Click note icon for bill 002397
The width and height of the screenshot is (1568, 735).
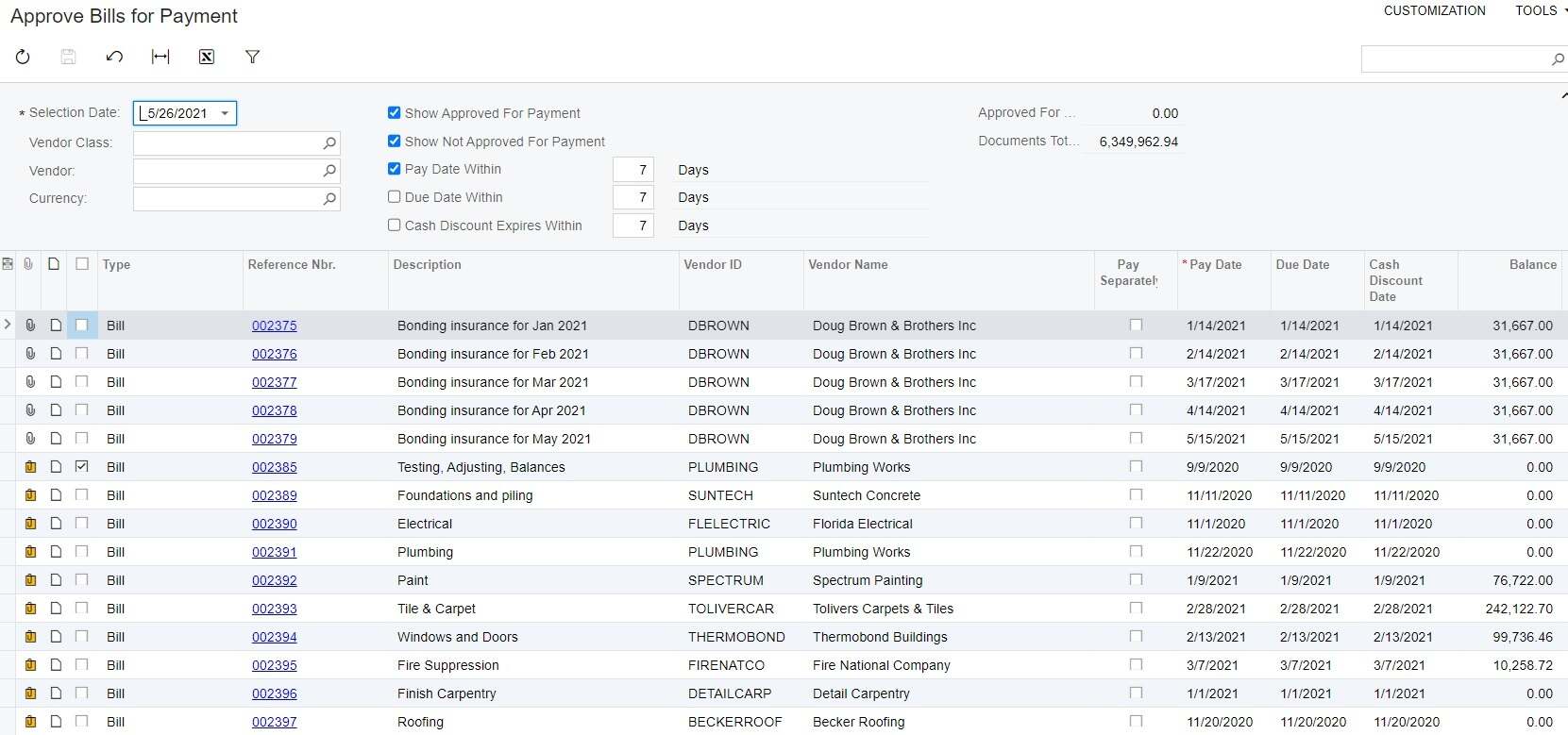tap(56, 722)
